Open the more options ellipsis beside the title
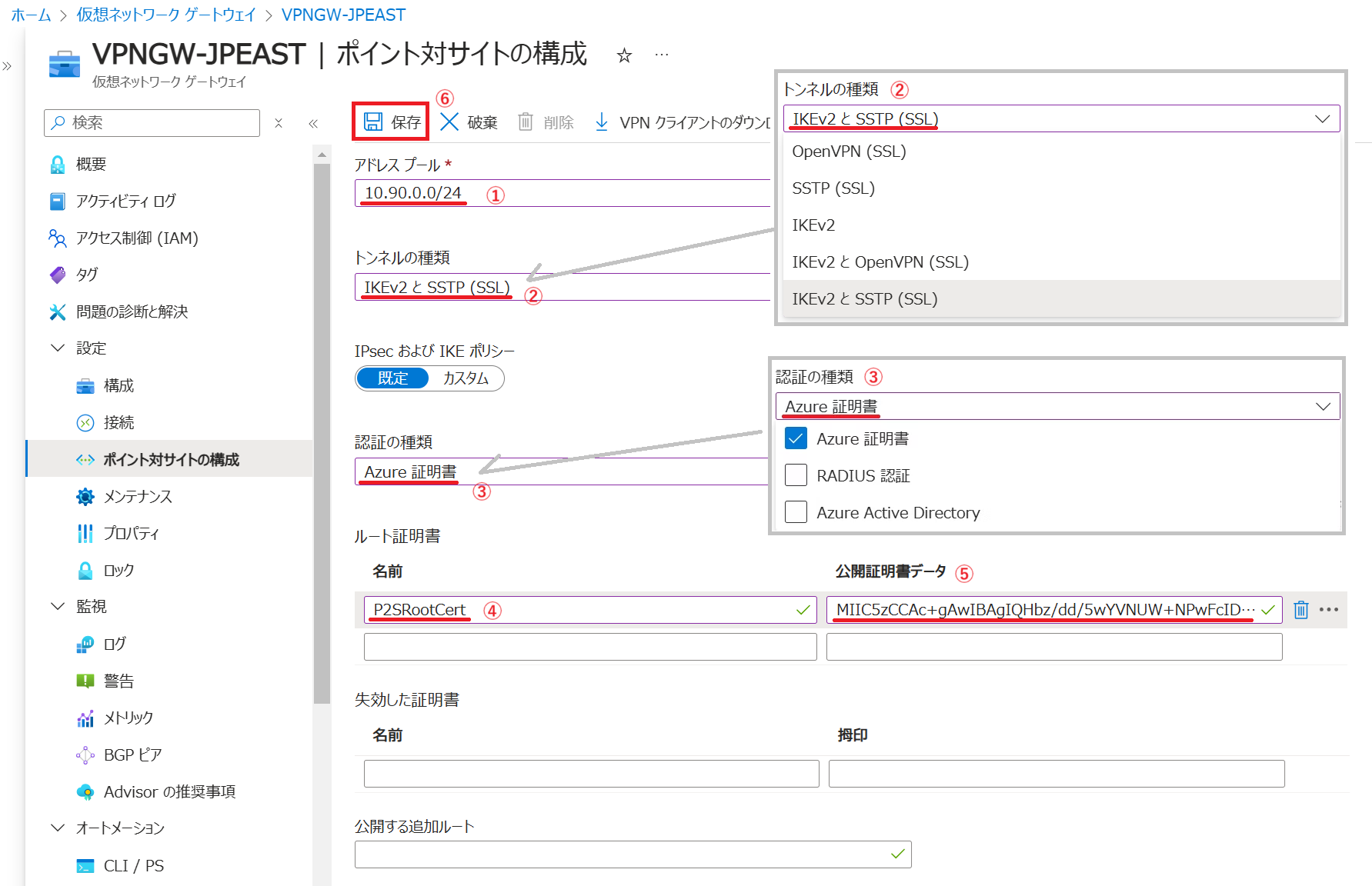This screenshot has width=1372, height=886. [x=662, y=55]
